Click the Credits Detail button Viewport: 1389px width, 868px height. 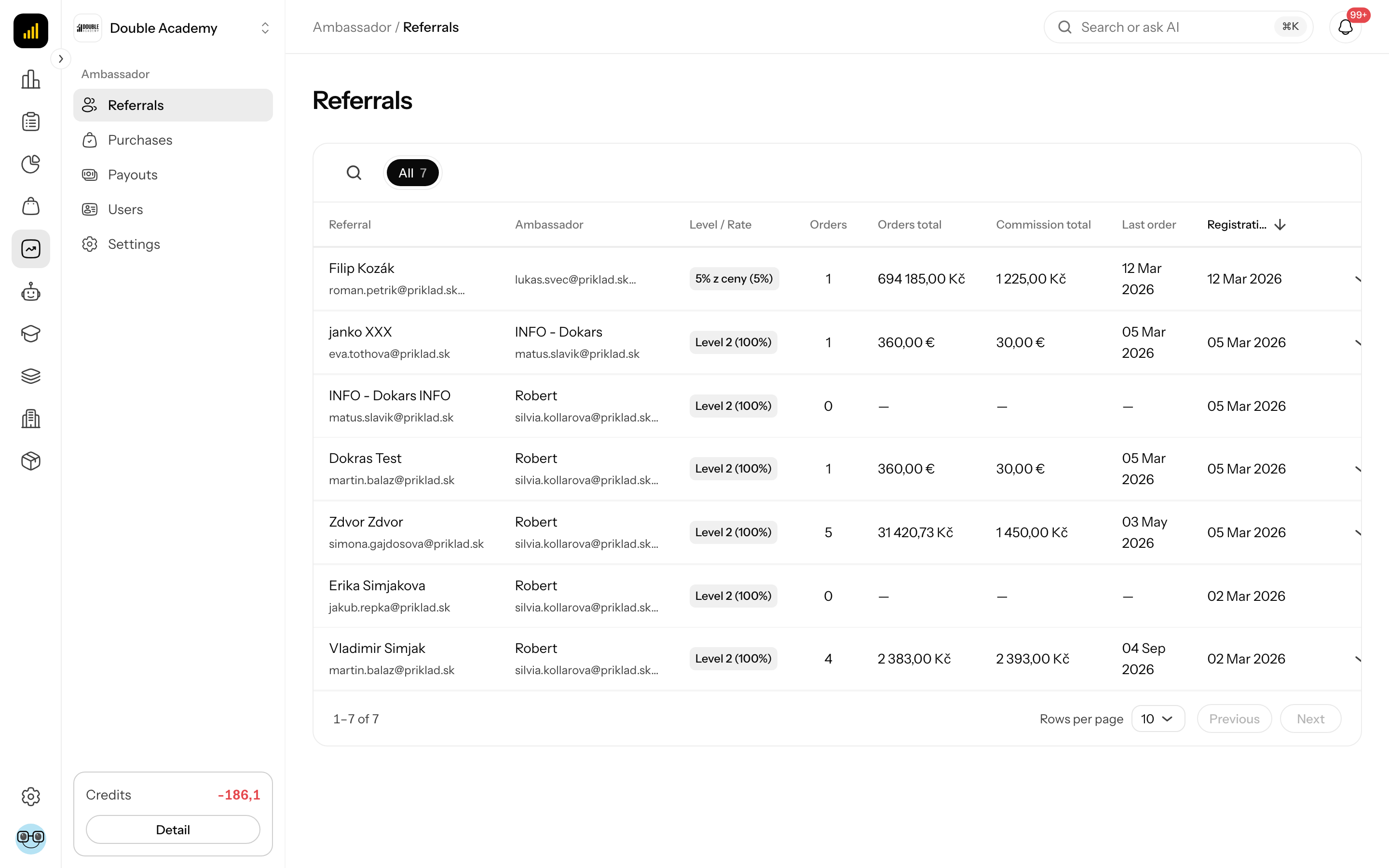click(173, 829)
